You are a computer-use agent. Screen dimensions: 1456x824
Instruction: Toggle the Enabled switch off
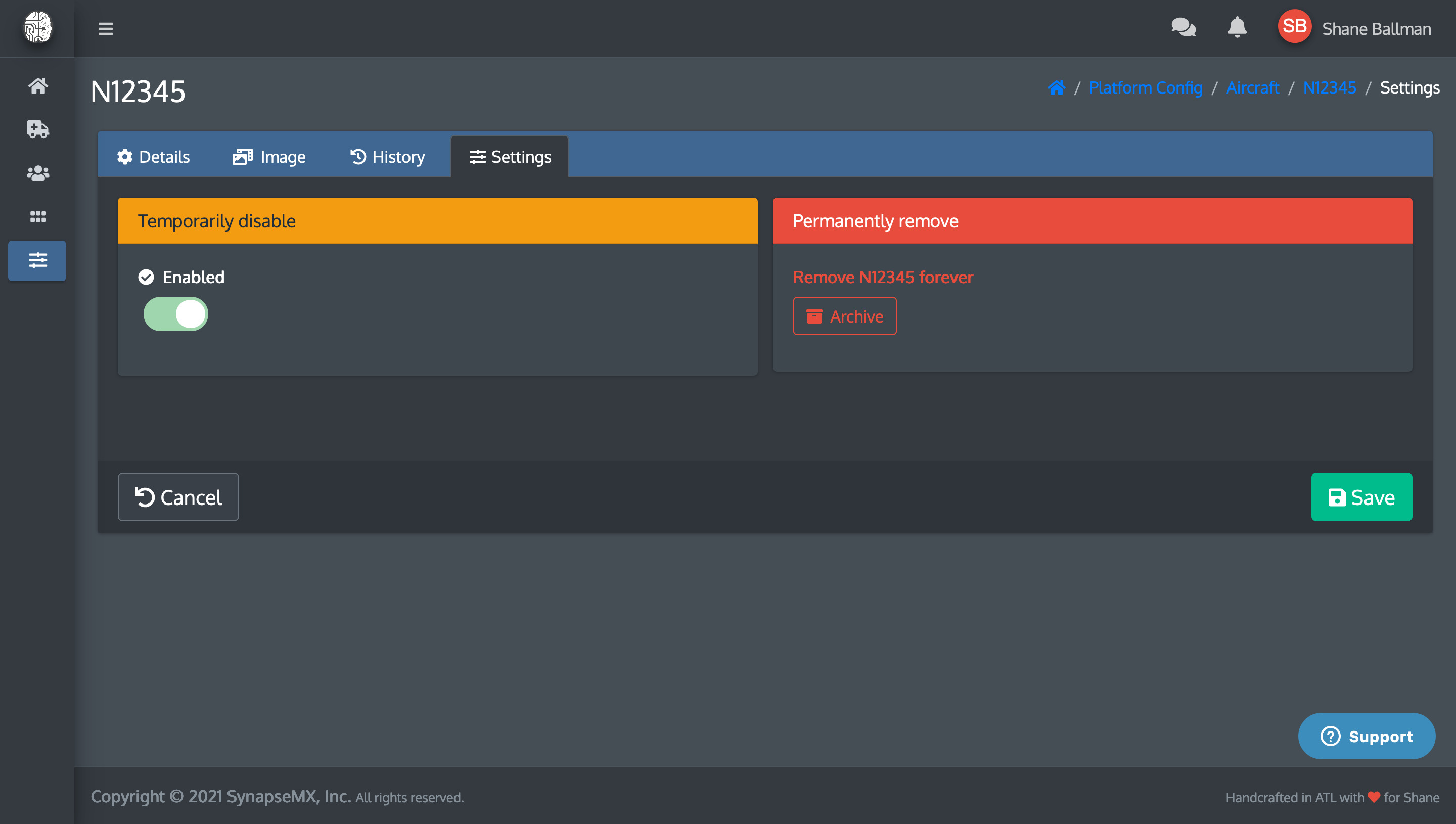(176, 314)
